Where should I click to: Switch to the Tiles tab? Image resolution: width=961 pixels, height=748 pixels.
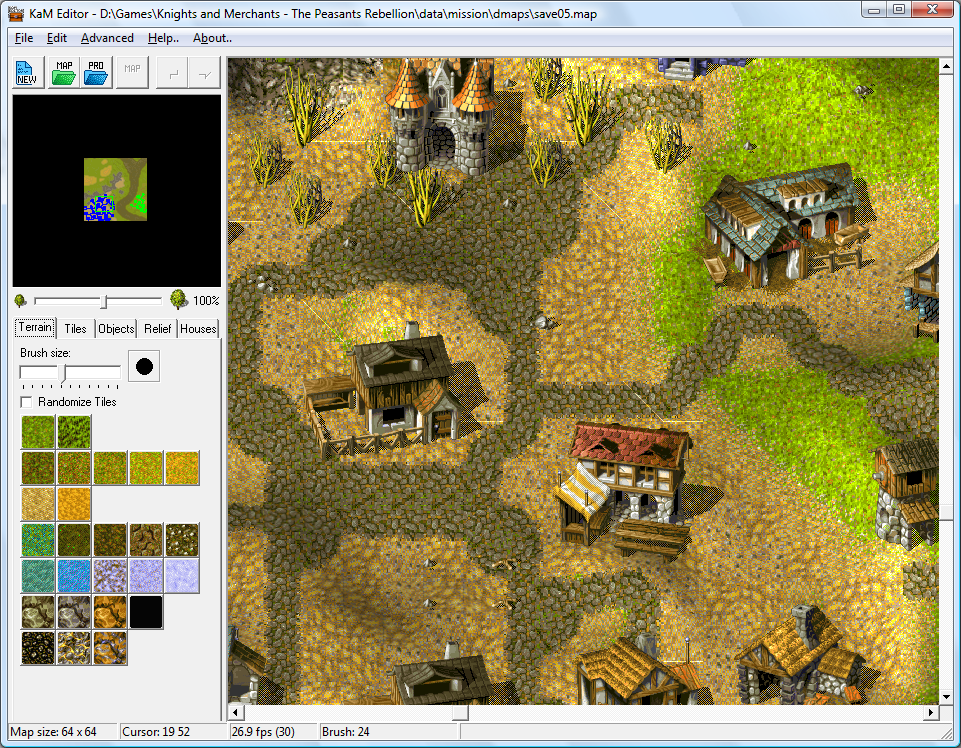[x=75, y=329]
